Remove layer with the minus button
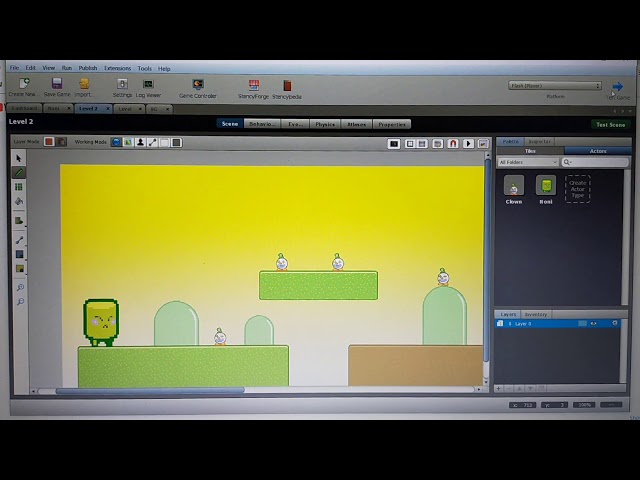The width and height of the screenshot is (640, 480). [x=509, y=389]
